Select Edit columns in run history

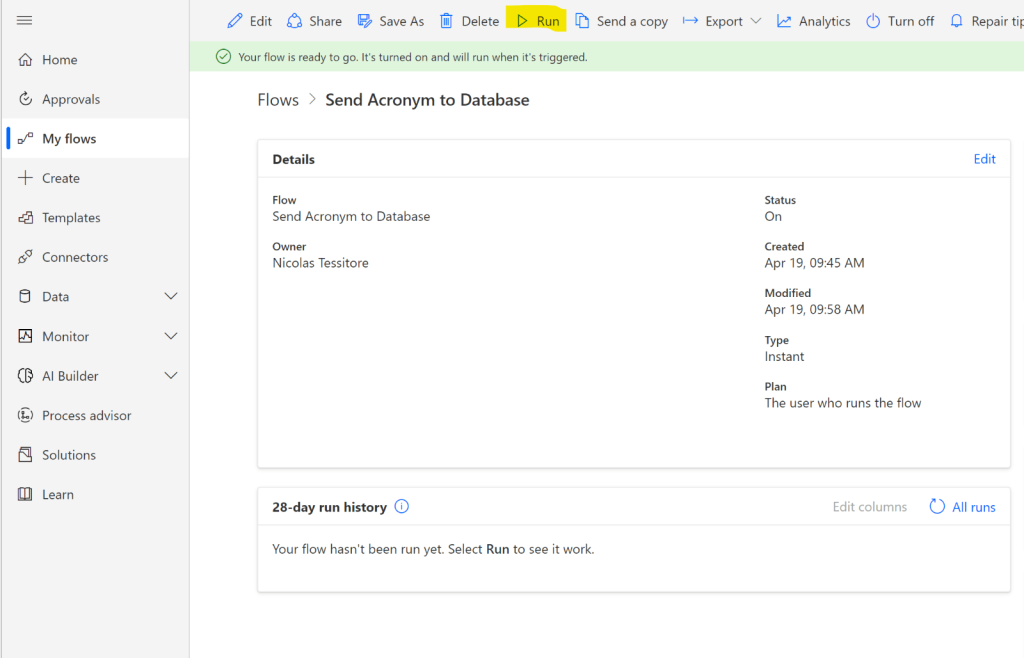pos(869,507)
